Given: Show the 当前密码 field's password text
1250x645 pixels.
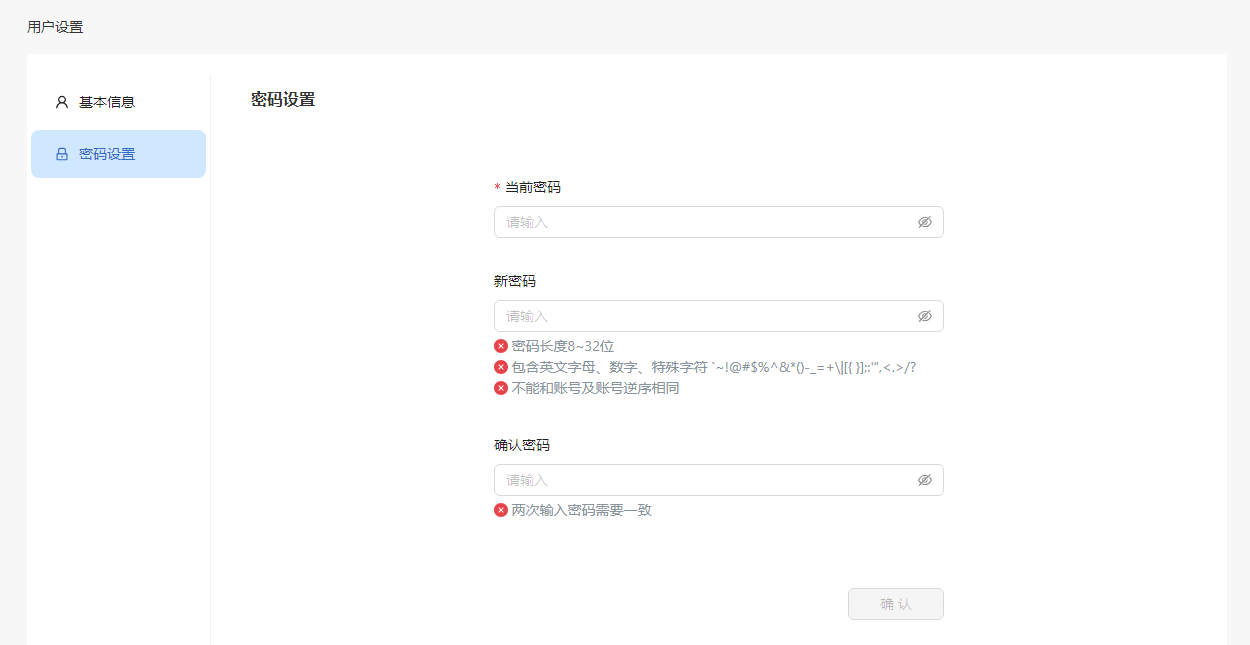Looking at the screenshot, I should pyautogui.click(x=924, y=222).
